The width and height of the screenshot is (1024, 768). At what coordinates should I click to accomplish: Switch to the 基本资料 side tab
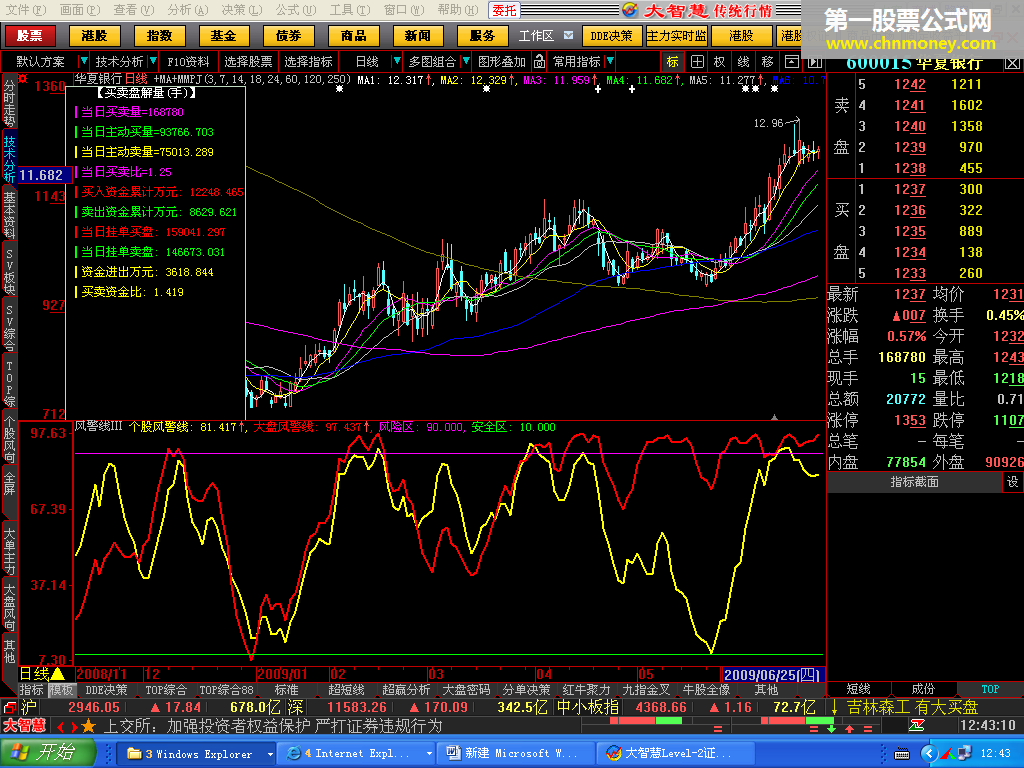coord(9,216)
